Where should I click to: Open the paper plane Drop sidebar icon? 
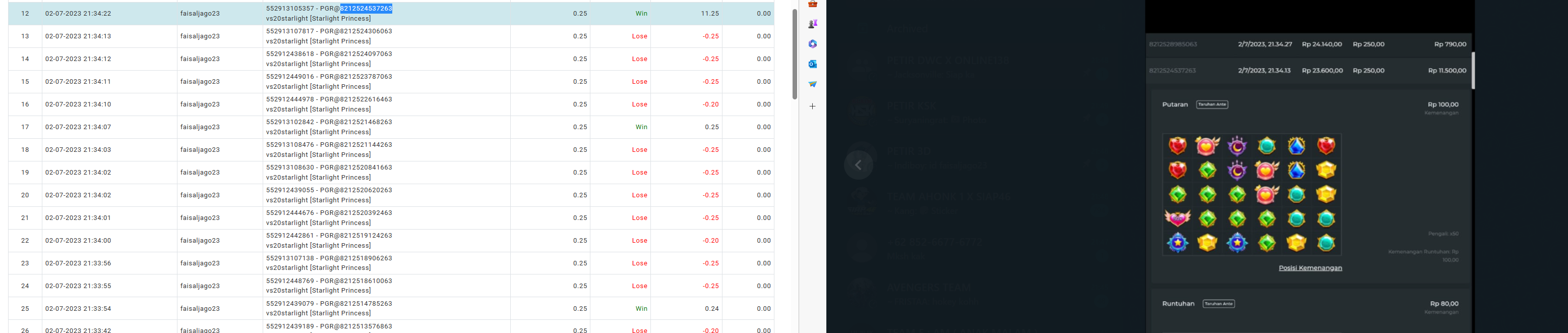[813, 84]
